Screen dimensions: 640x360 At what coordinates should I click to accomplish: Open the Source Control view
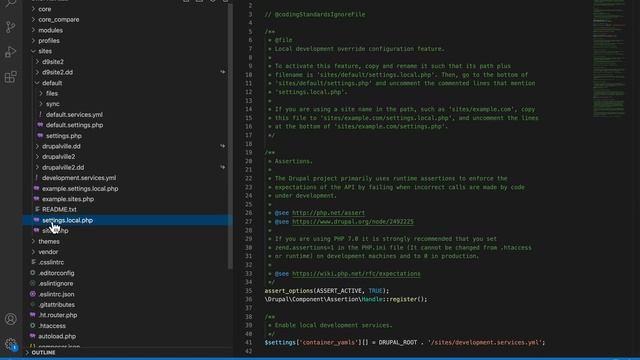pyautogui.click(x=11, y=27)
